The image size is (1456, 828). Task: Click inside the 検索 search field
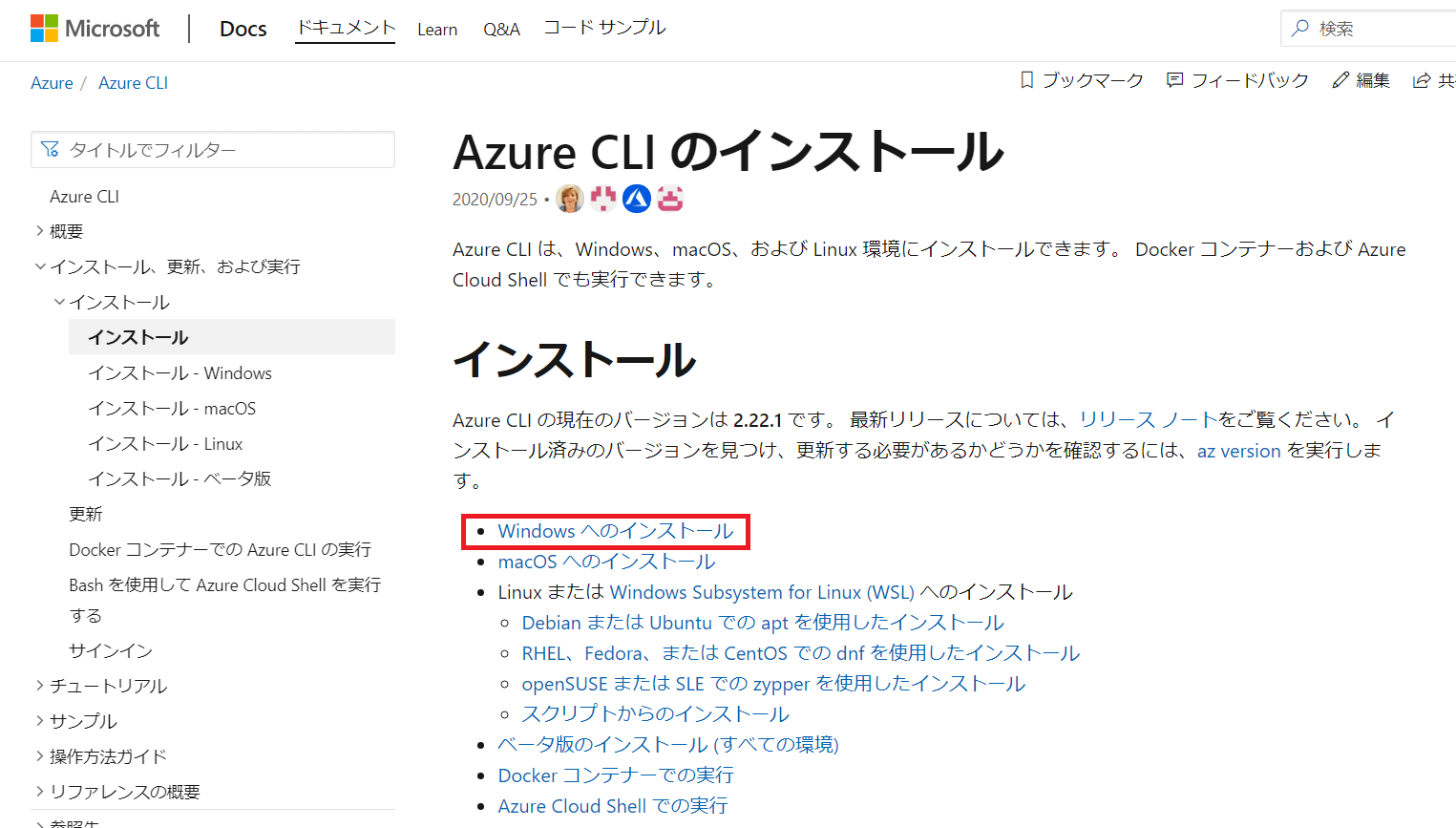point(1369,29)
